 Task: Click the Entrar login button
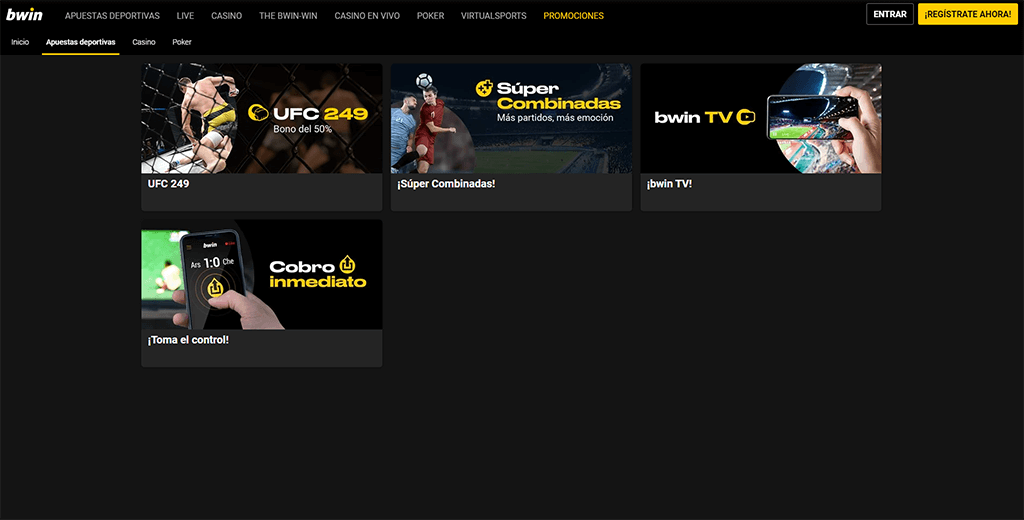point(889,14)
